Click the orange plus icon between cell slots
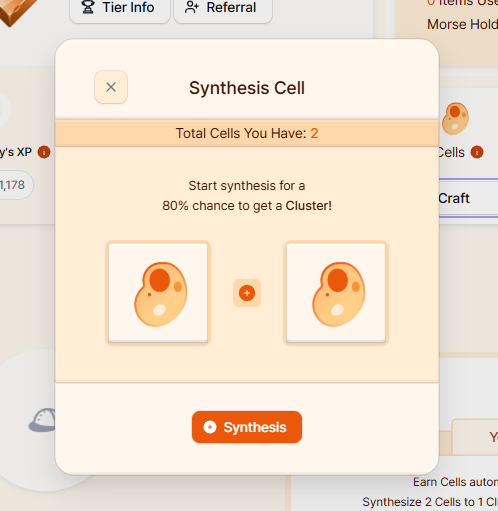Screen dimensions: 498x511 point(247,293)
